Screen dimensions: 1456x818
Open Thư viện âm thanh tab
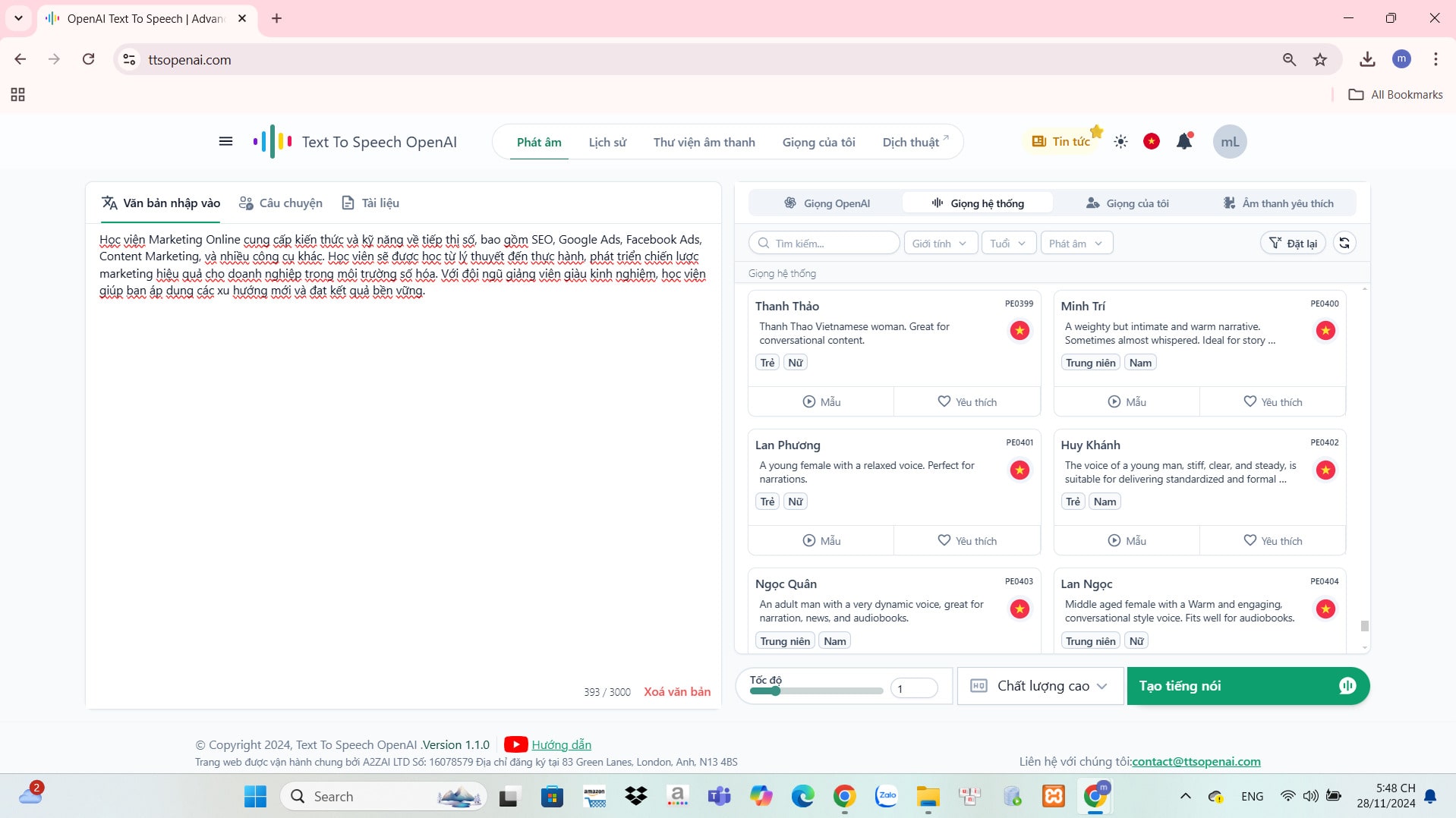coord(704,142)
